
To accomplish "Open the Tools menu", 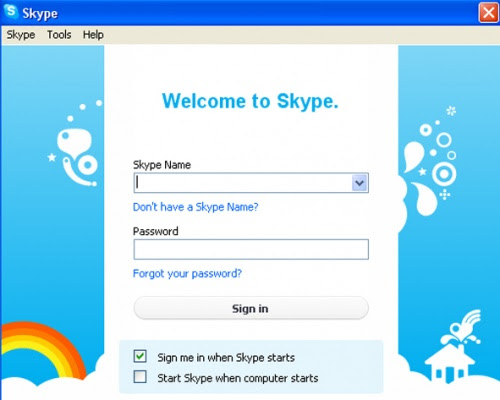I will click(x=59, y=35).
